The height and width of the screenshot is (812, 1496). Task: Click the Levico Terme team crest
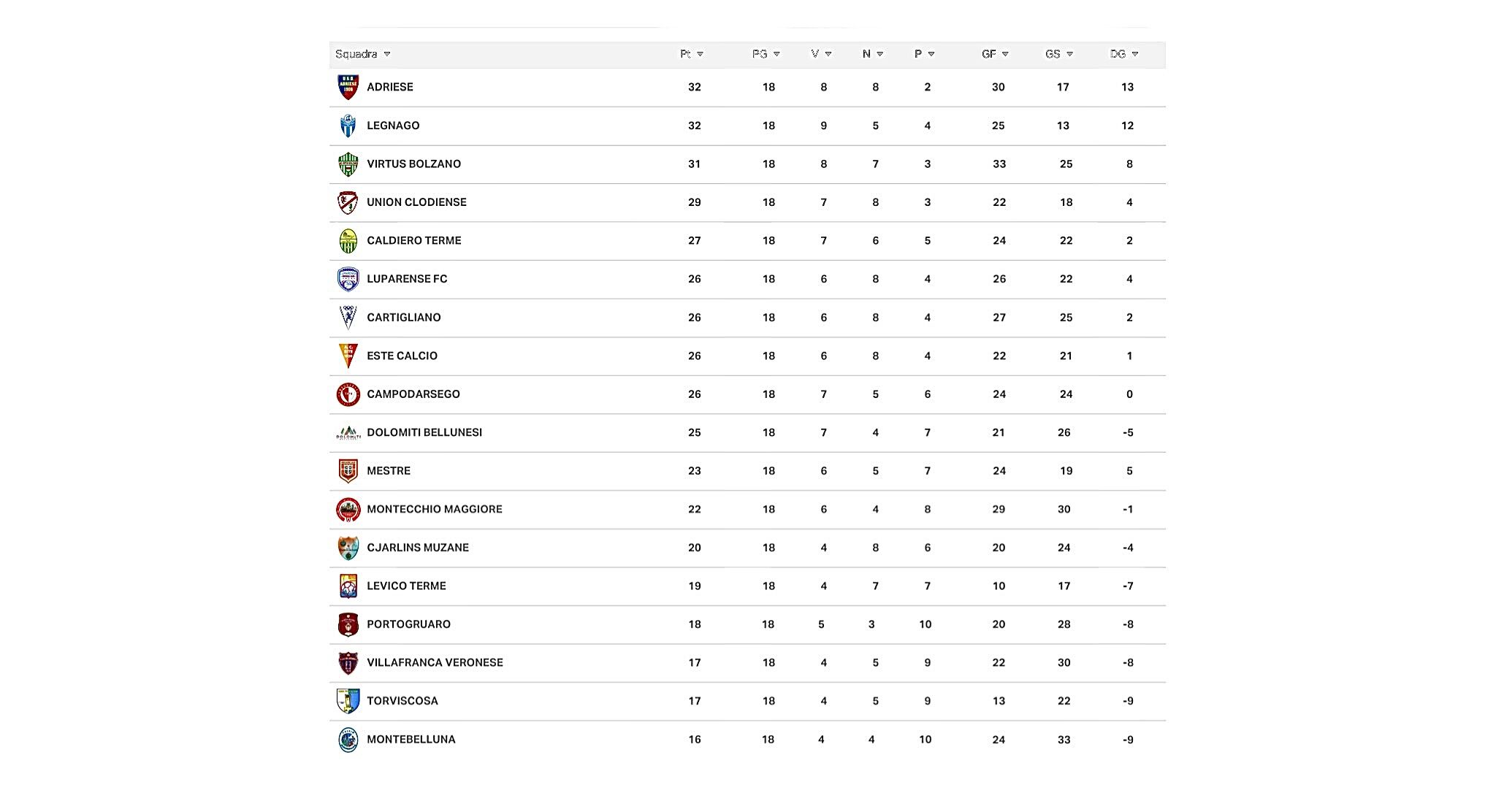pyautogui.click(x=348, y=586)
